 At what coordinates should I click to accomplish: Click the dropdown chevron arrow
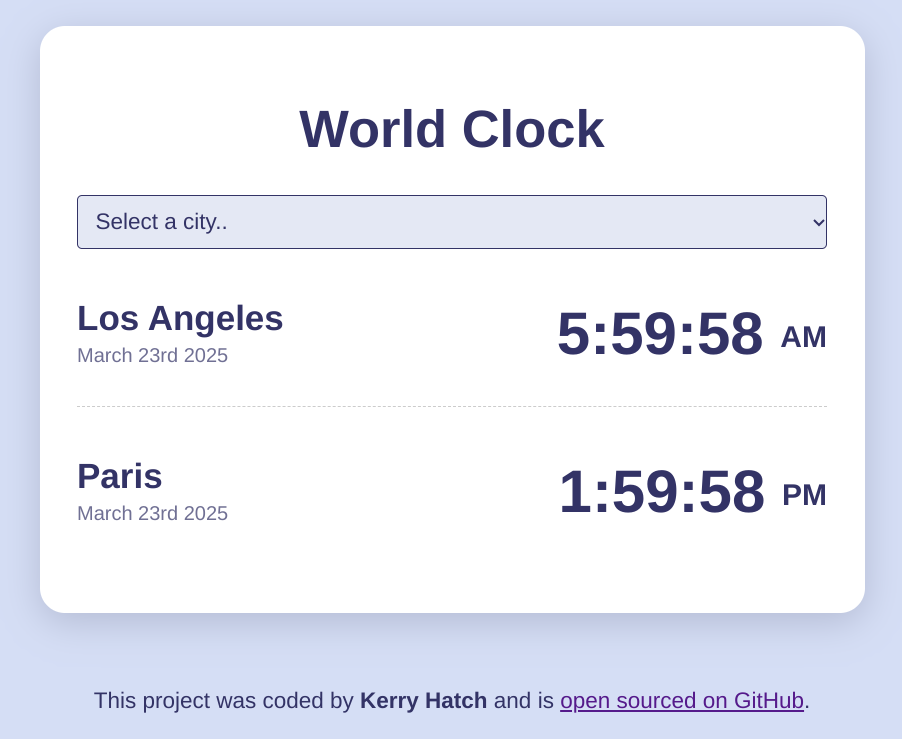coord(814,221)
